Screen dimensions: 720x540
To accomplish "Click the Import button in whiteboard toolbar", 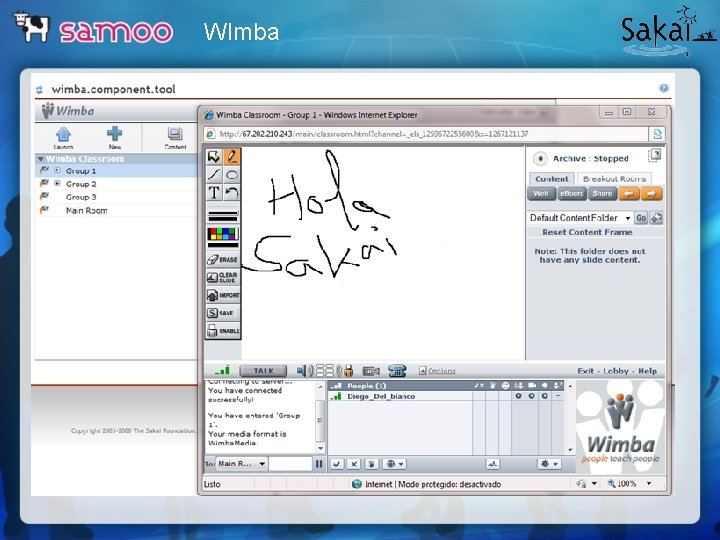I will pos(223,295).
